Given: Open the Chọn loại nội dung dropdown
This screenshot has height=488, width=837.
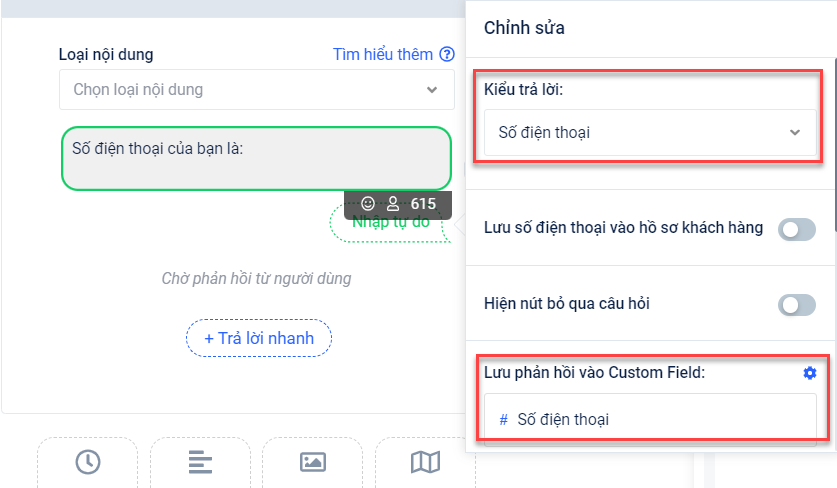Looking at the screenshot, I should tap(256, 90).
